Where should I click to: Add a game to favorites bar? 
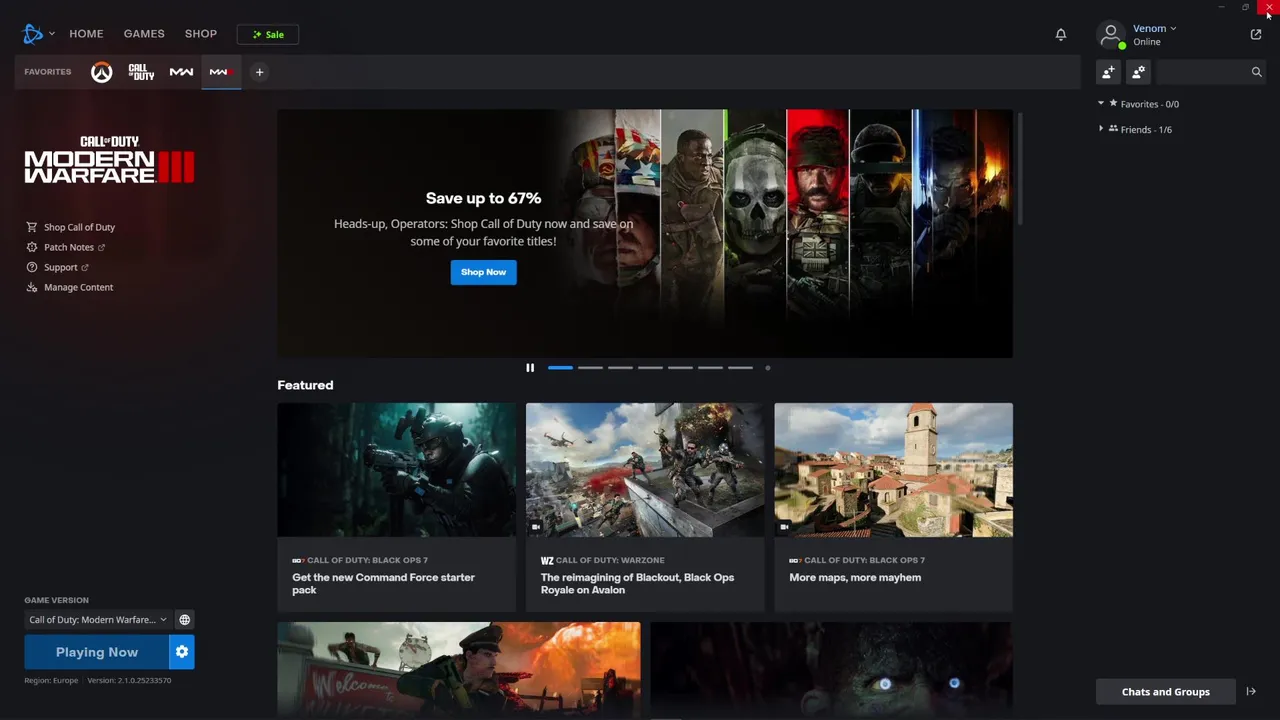coord(259,72)
